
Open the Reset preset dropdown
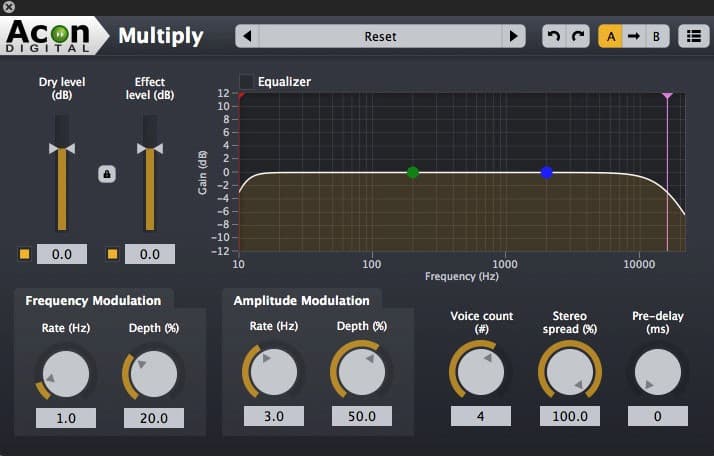[380, 36]
